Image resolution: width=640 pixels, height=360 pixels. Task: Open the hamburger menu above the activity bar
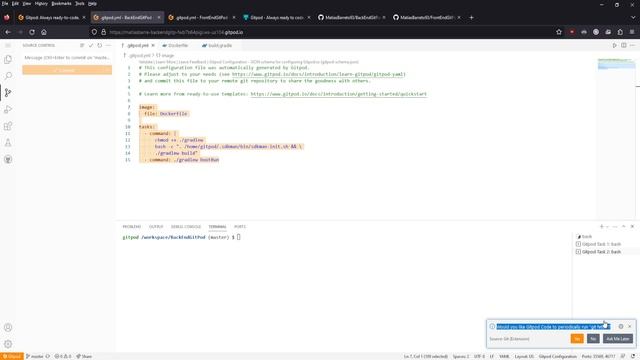tap(8, 45)
